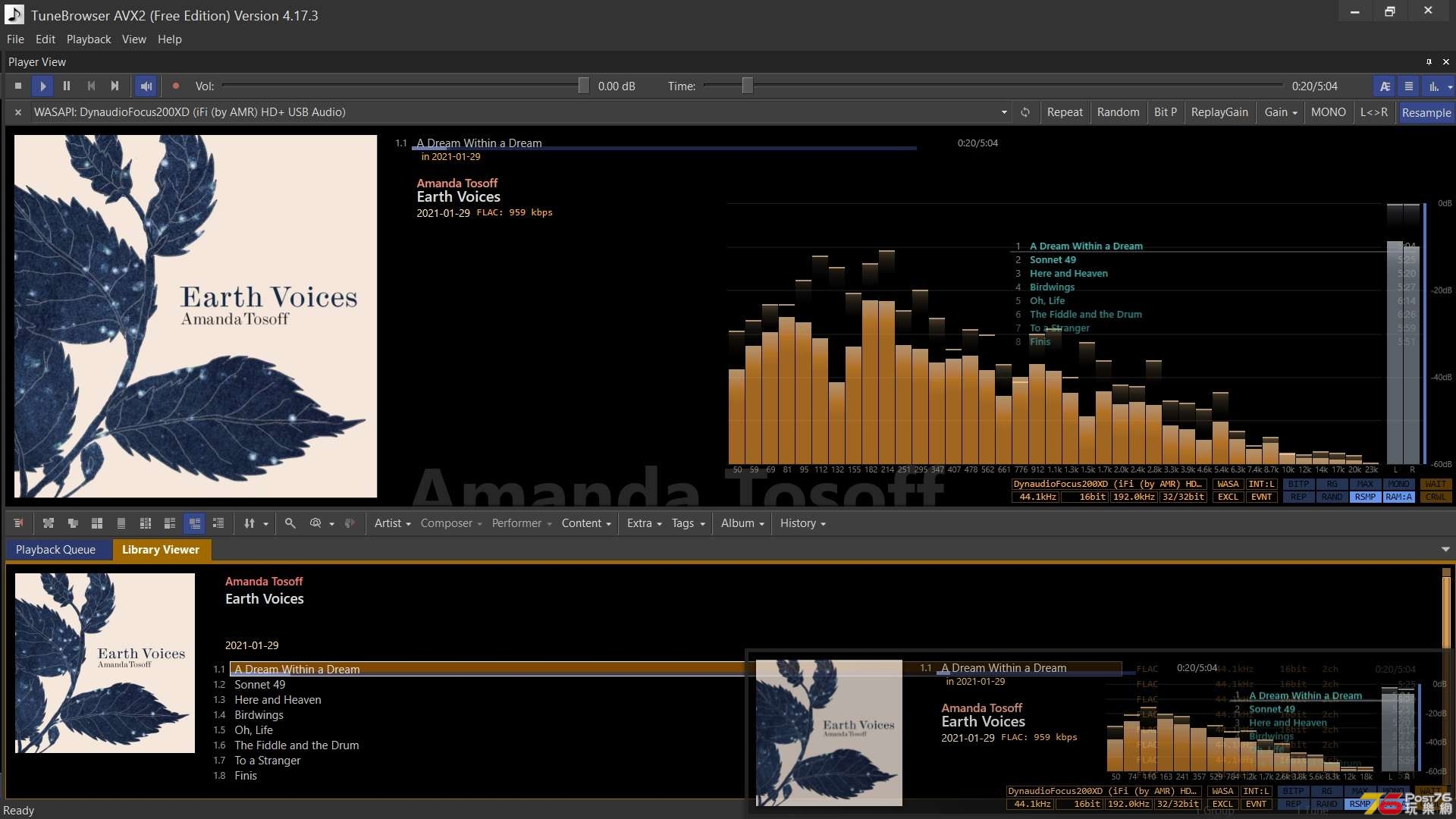Open the Gain dropdown
1456x819 pixels.
(x=1281, y=112)
